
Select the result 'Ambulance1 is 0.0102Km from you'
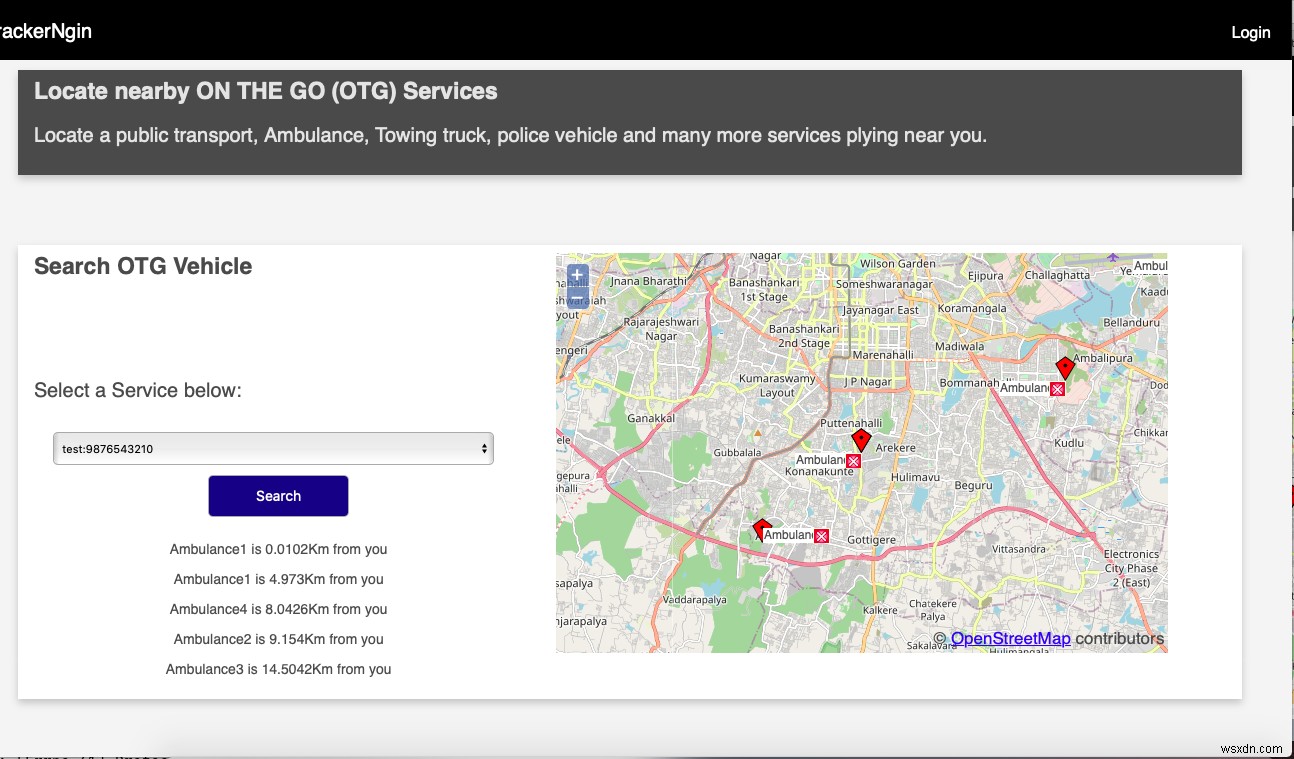pos(278,549)
